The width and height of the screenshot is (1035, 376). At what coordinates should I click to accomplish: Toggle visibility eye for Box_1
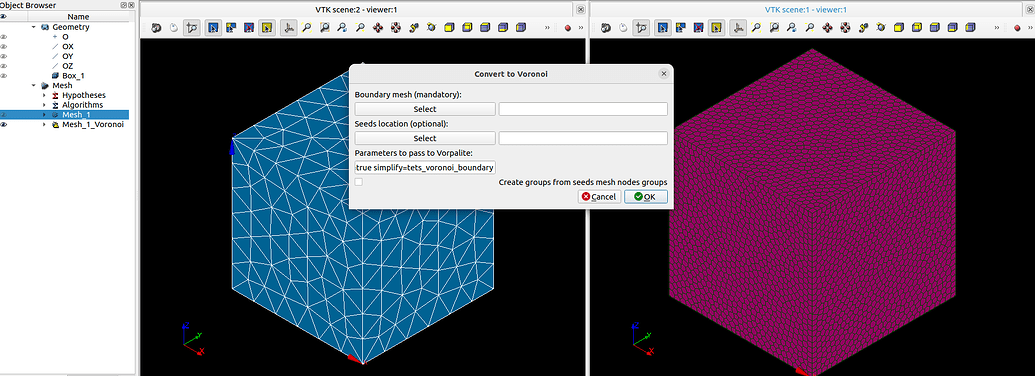click(x=3, y=76)
